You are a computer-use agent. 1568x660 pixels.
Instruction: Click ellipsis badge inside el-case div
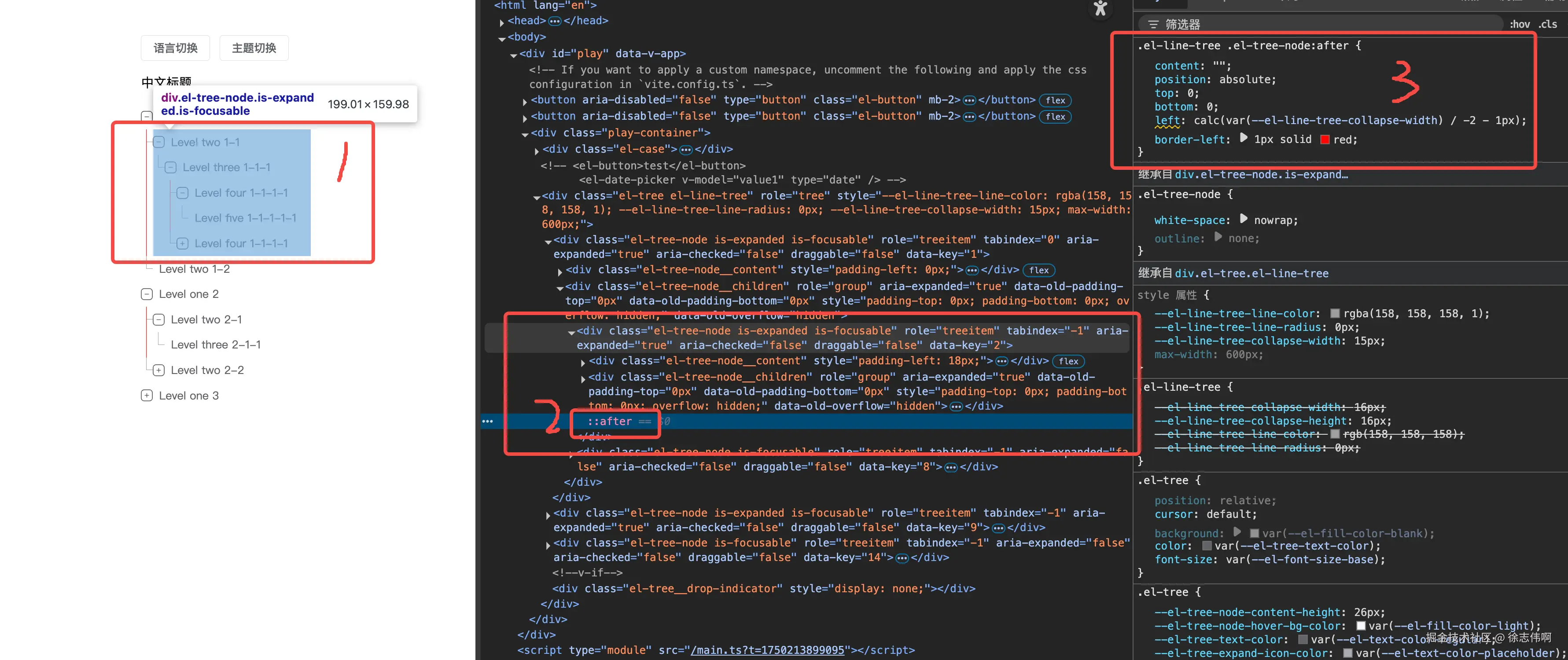(685, 150)
